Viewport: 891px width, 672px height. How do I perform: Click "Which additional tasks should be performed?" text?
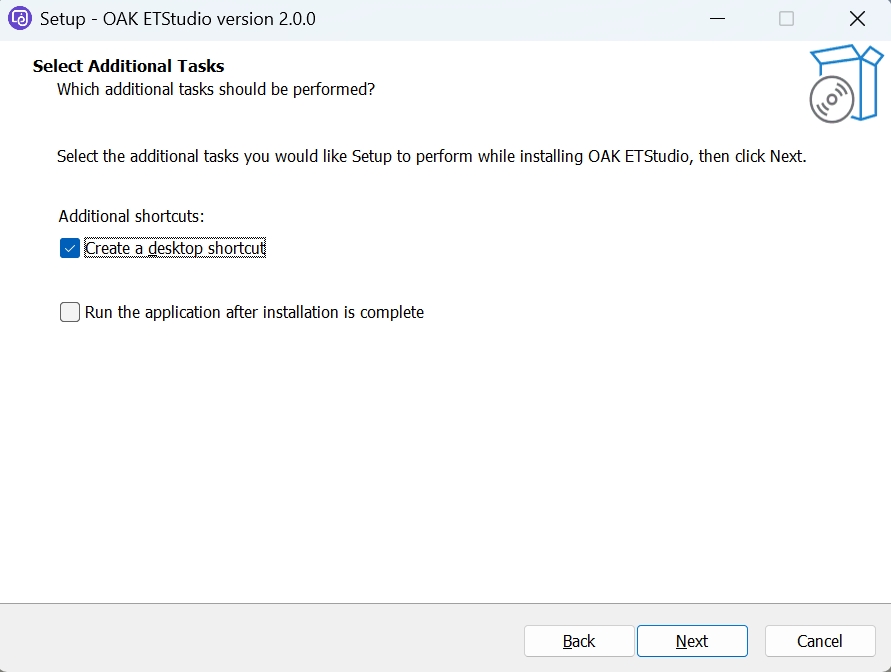[x=216, y=89]
